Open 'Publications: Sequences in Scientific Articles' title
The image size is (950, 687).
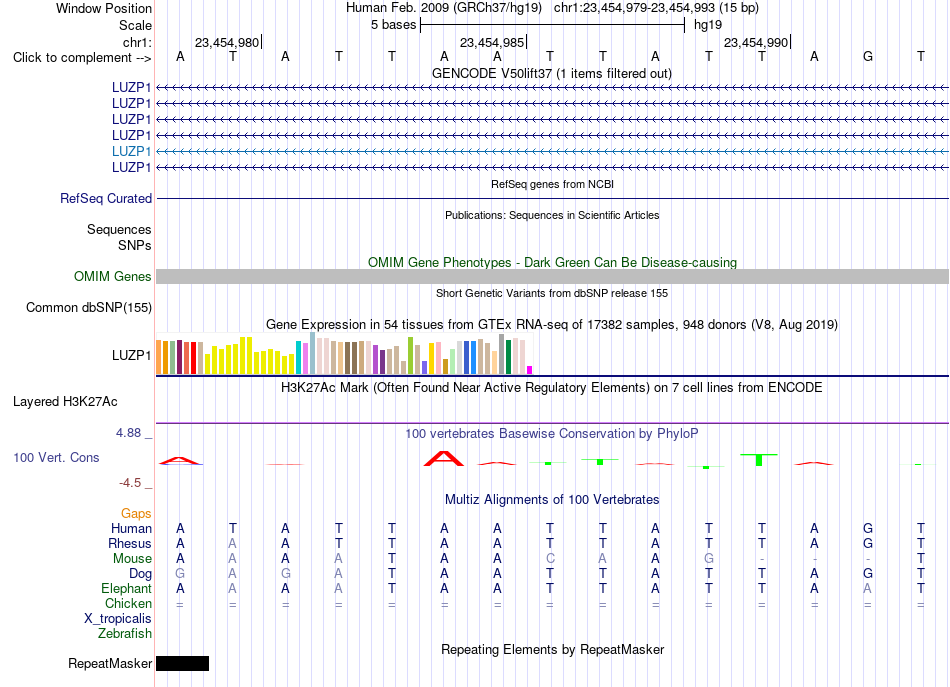pyautogui.click(x=552, y=215)
